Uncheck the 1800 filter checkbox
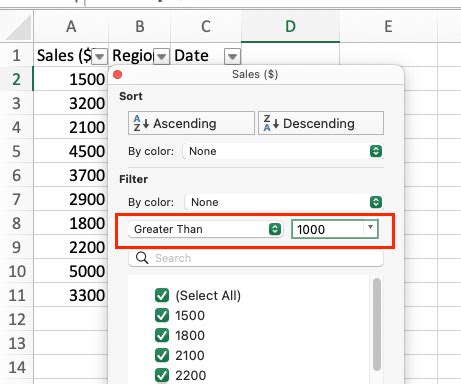The height and width of the screenshot is (384, 461). click(x=162, y=335)
